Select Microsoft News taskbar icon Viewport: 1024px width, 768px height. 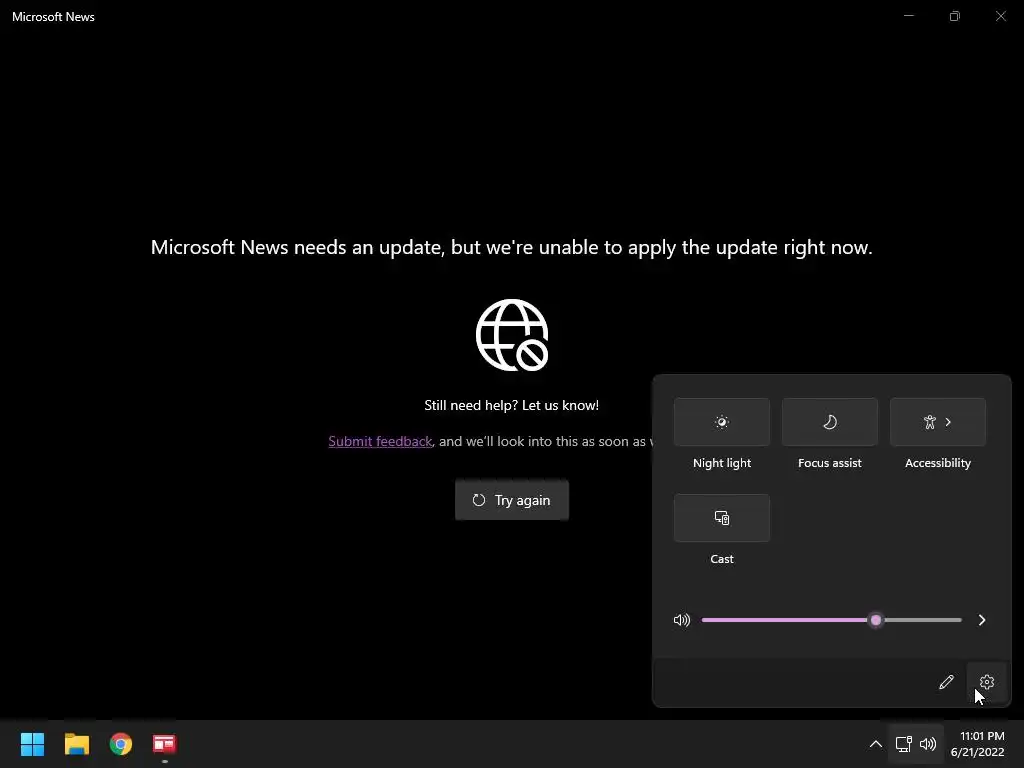coord(165,744)
